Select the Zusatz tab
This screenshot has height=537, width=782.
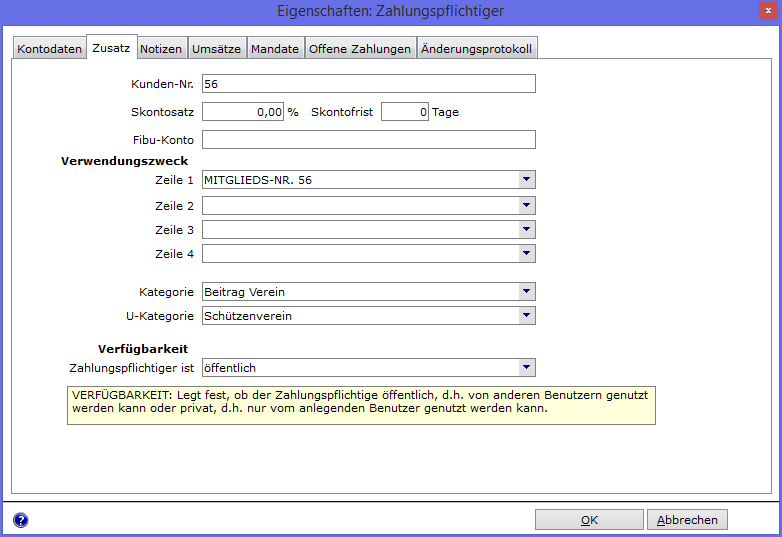111,48
